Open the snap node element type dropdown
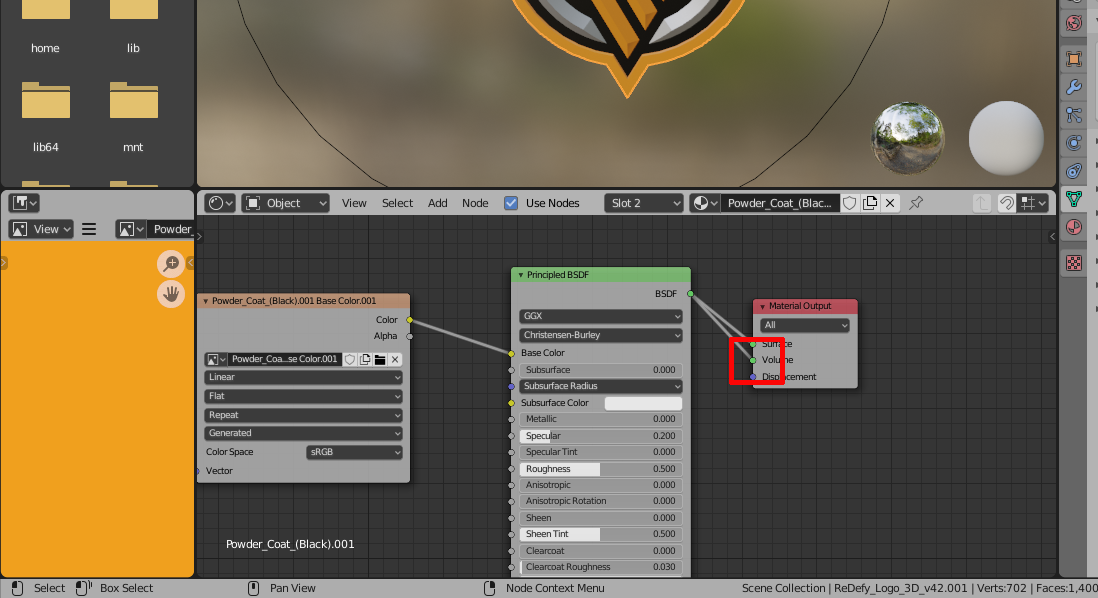1098x598 pixels. point(1034,203)
